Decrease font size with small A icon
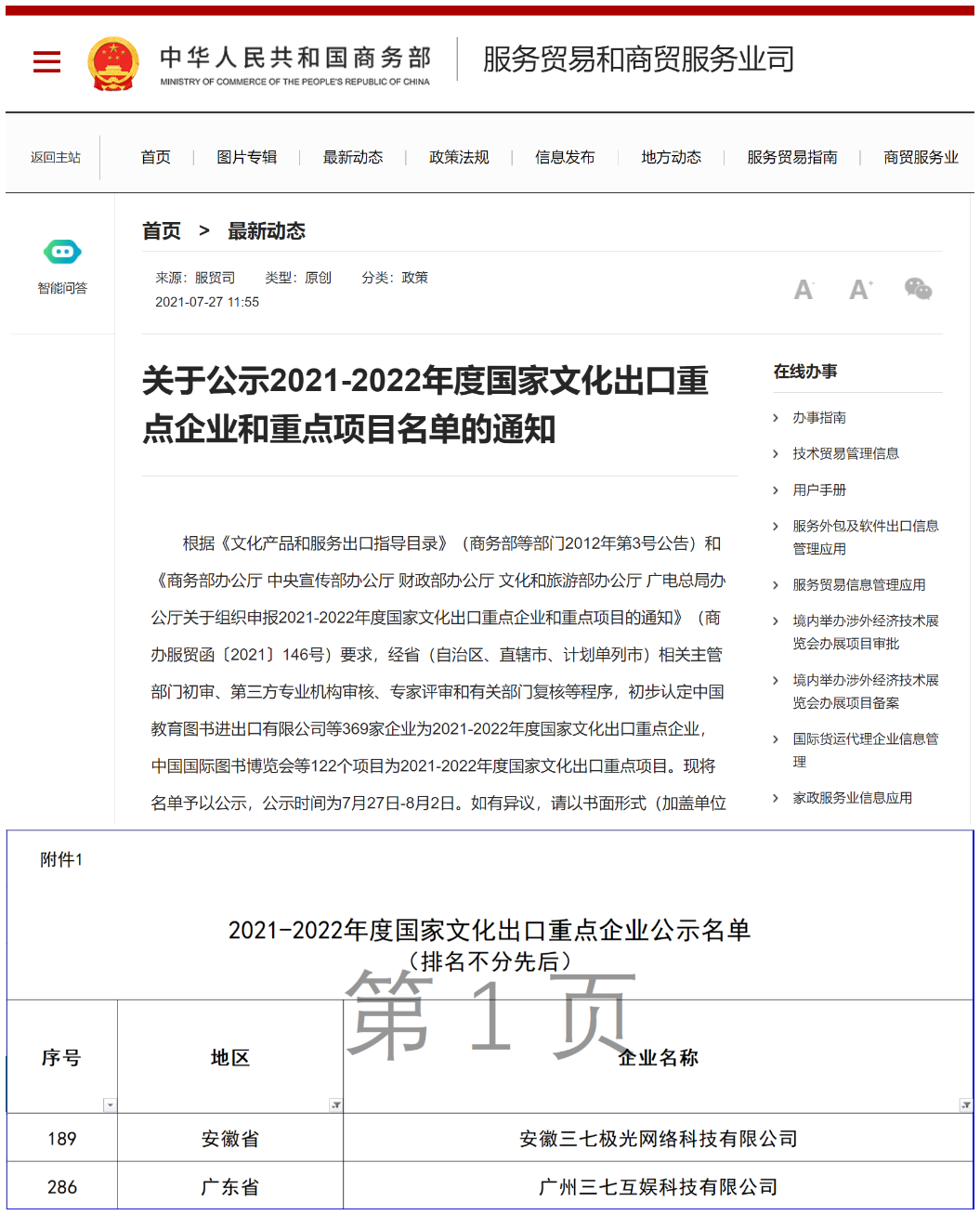Image resolution: width=980 pixels, height=1215 pixels. (x=804, y=290)
